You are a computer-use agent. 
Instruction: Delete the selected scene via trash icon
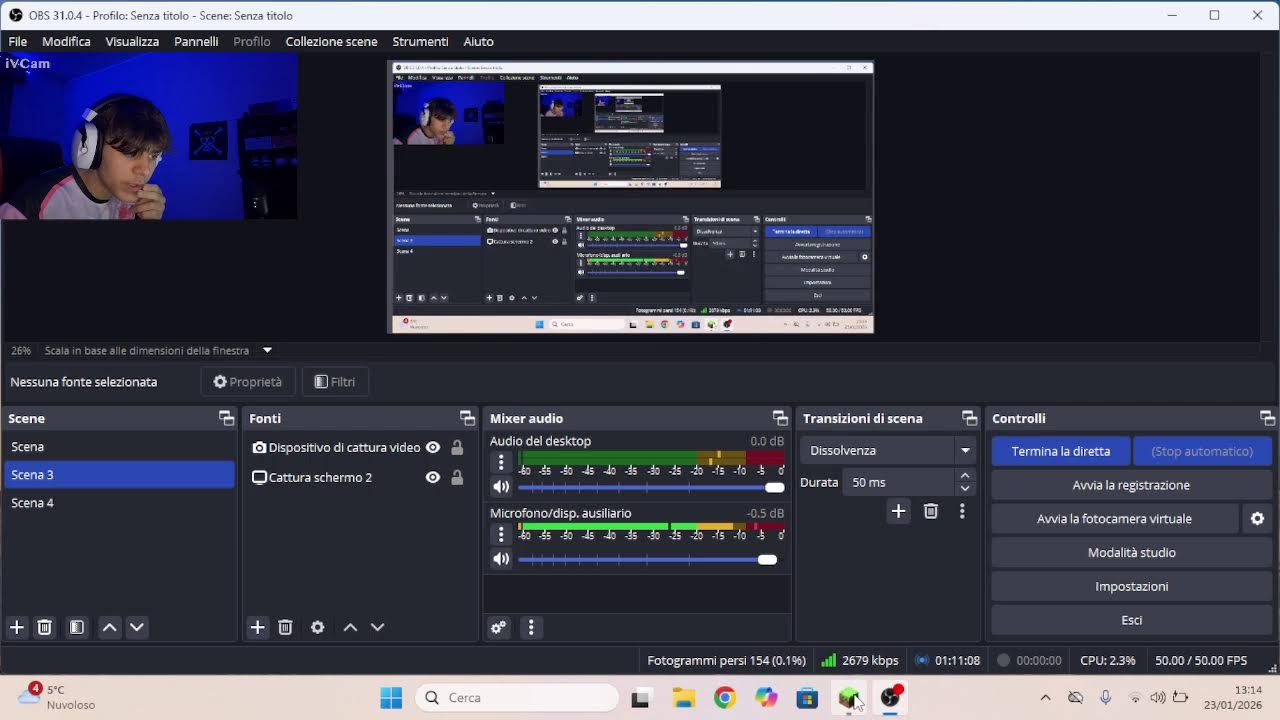point(44,627)
